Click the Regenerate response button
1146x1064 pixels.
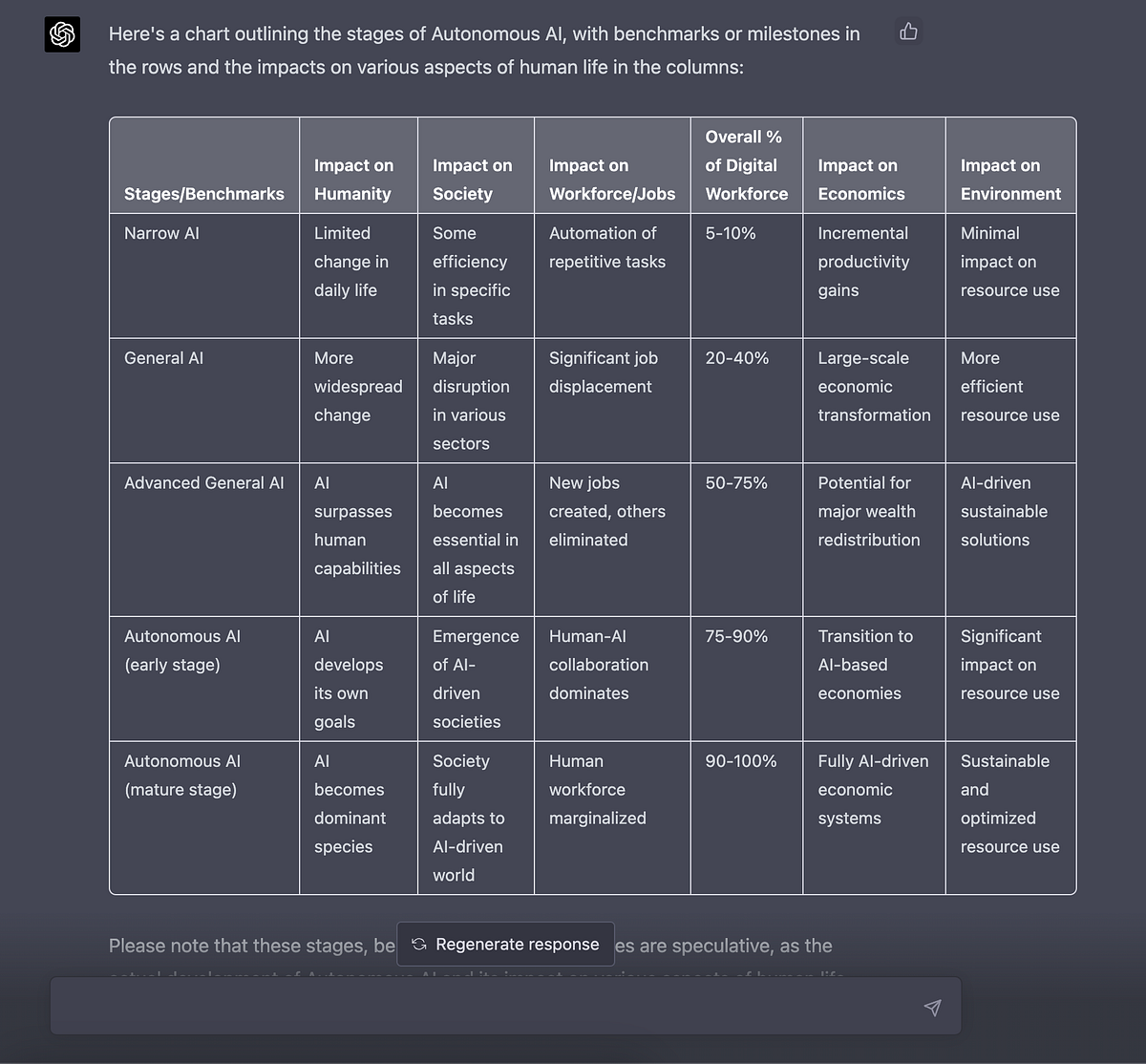(505, 944)
